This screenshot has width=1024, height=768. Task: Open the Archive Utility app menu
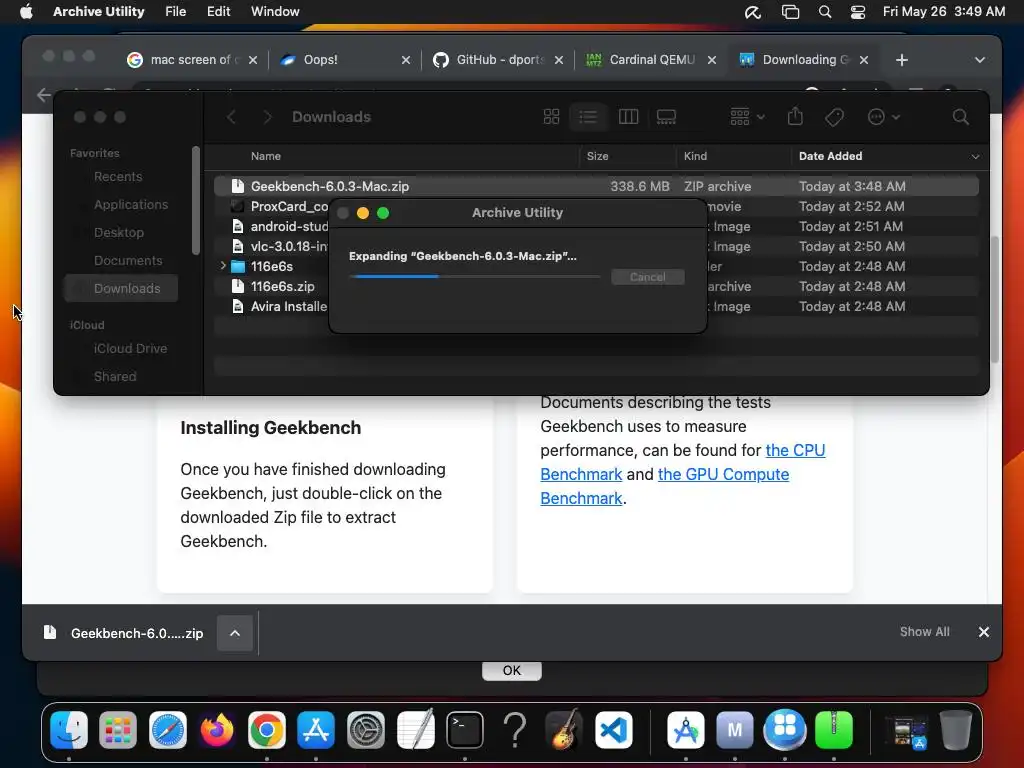(x=99, y=12)
